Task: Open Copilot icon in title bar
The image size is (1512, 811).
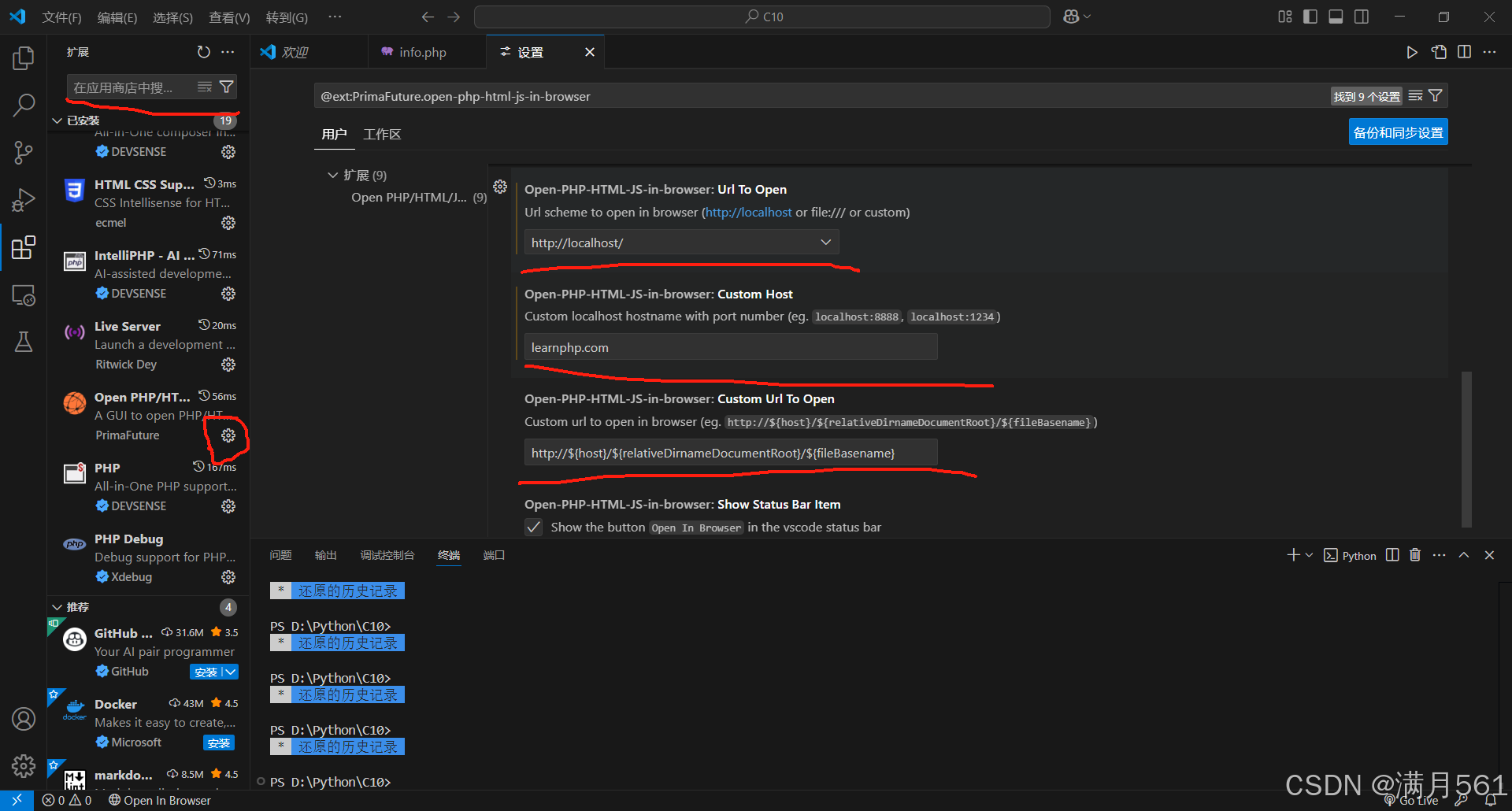Action: pyautogui.click(x=1071, y=17)
